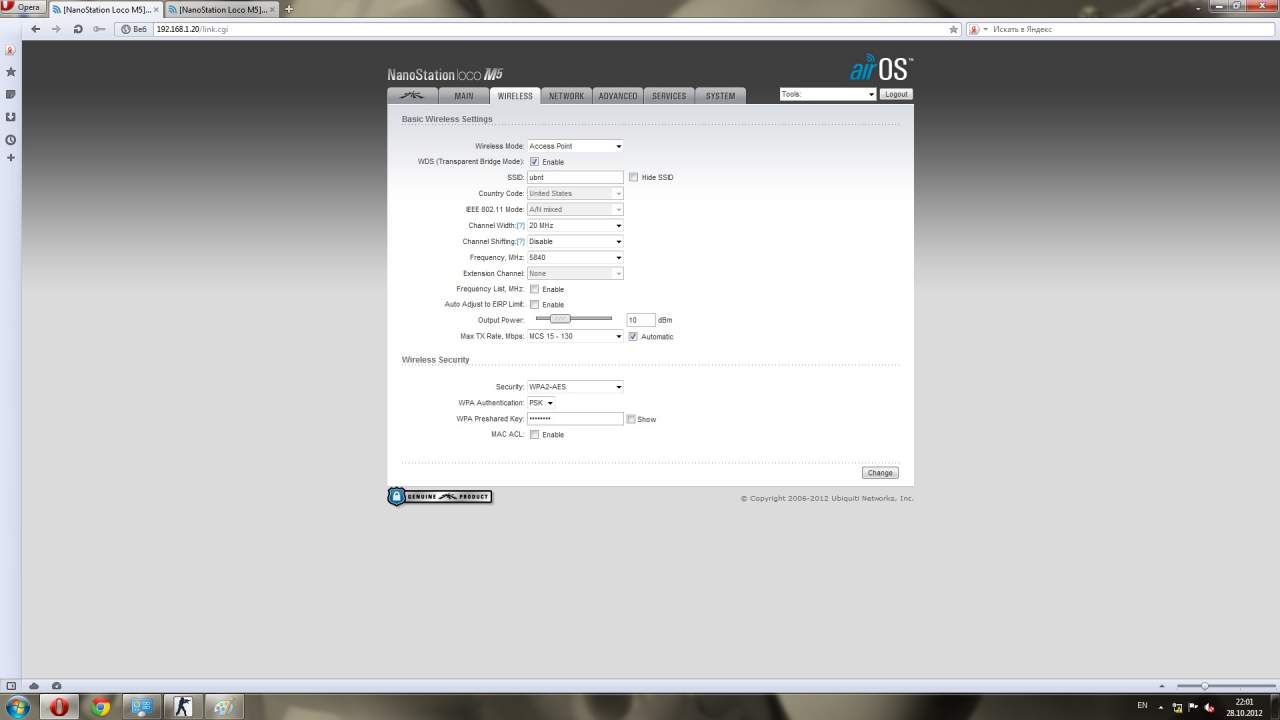Viewport: 1280px width, 720px height.
Task: Open the EN language indicator in the tray
Action: click(1142, 706)
